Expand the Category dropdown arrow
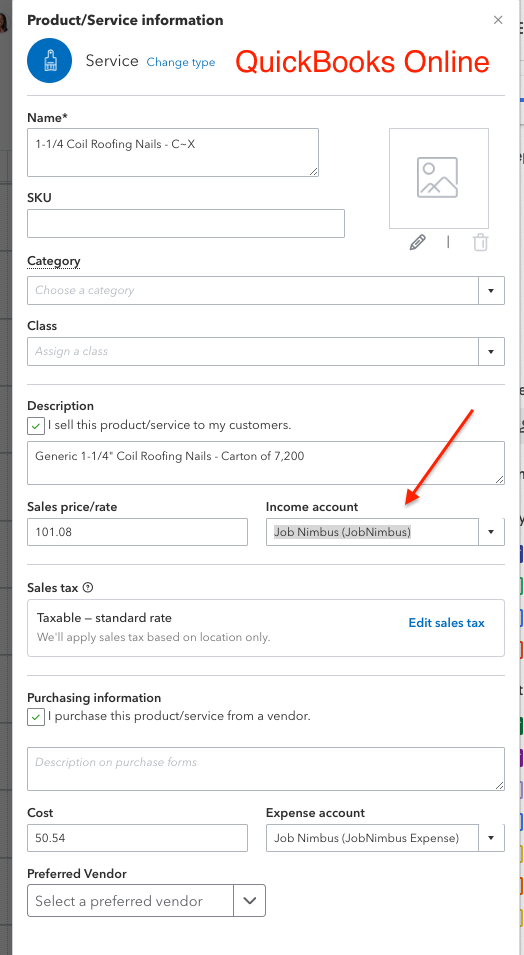Screen dimensions: 524x955 click(x=491, y=291)
